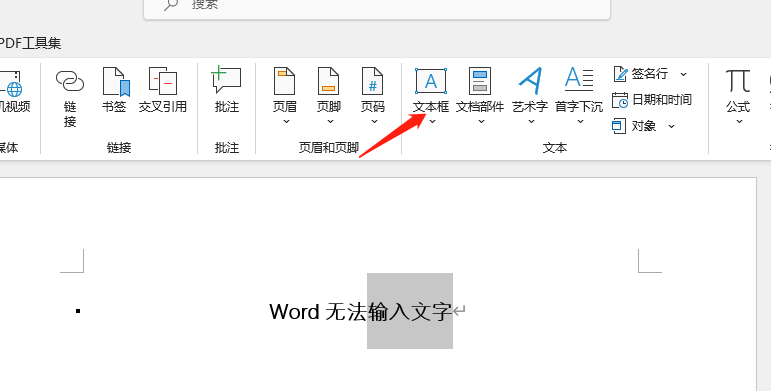
Task: Insert Date and Time (日期和时间)
Action: [x=652, y=100]
